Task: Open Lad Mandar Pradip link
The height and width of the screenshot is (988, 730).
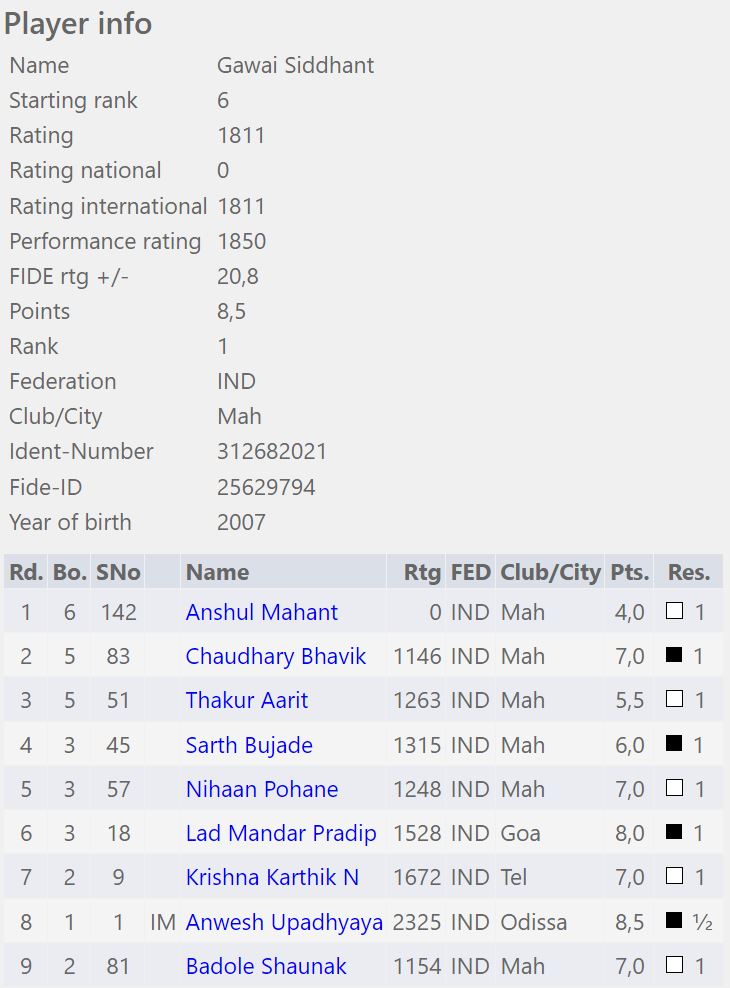Action: pos(280,833)
